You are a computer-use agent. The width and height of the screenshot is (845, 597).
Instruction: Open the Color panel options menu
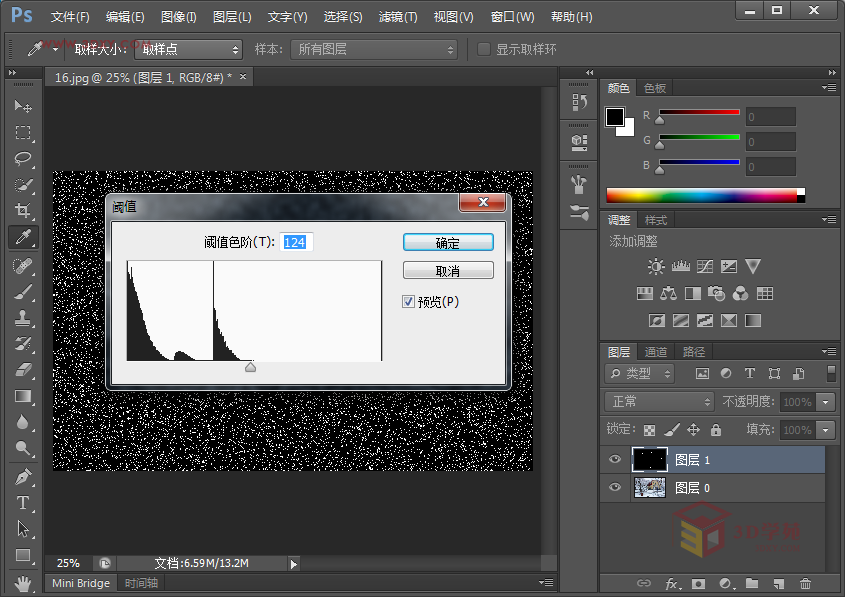pos(829,87)
